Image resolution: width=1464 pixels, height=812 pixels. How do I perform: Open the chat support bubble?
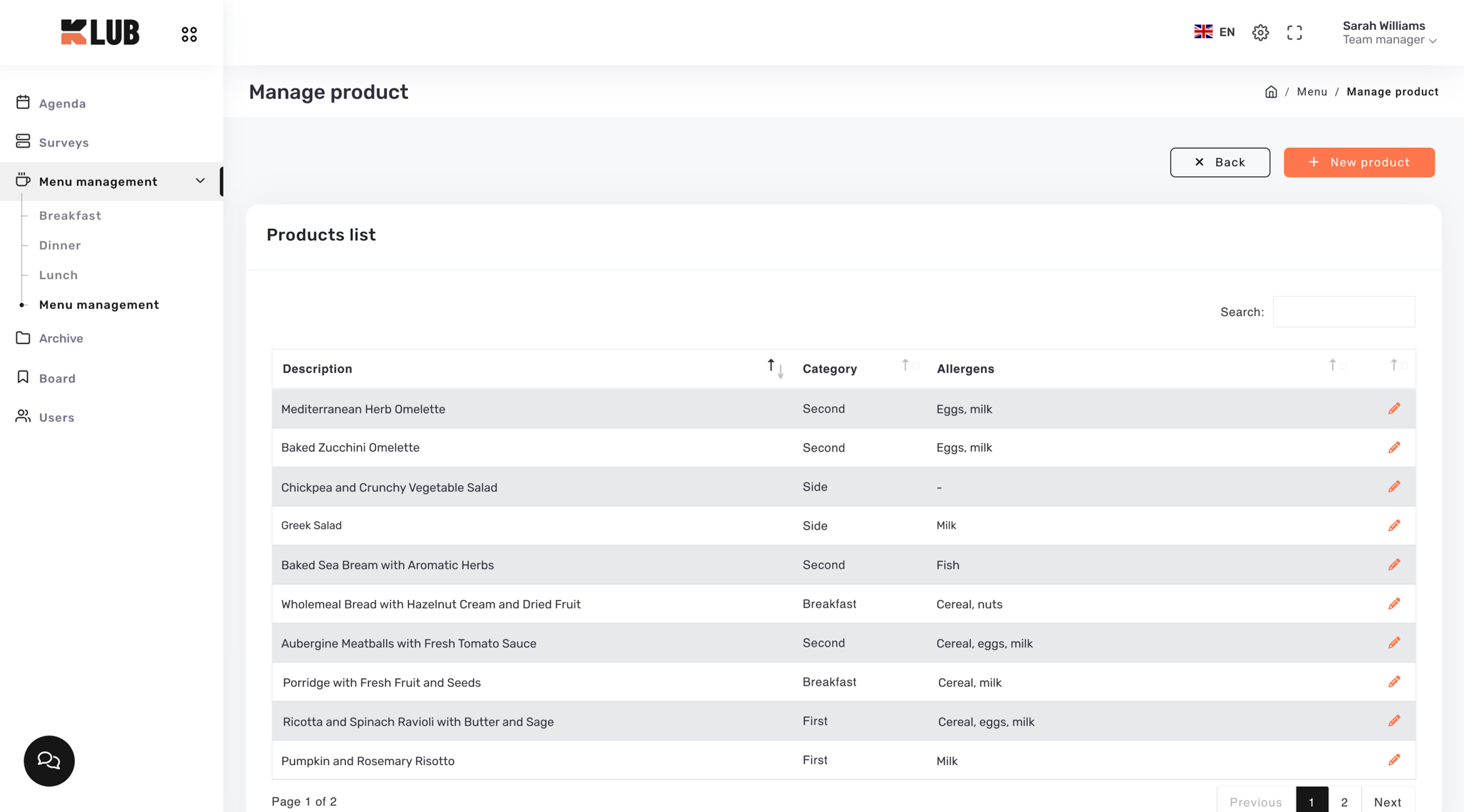(x=49, y=761)
